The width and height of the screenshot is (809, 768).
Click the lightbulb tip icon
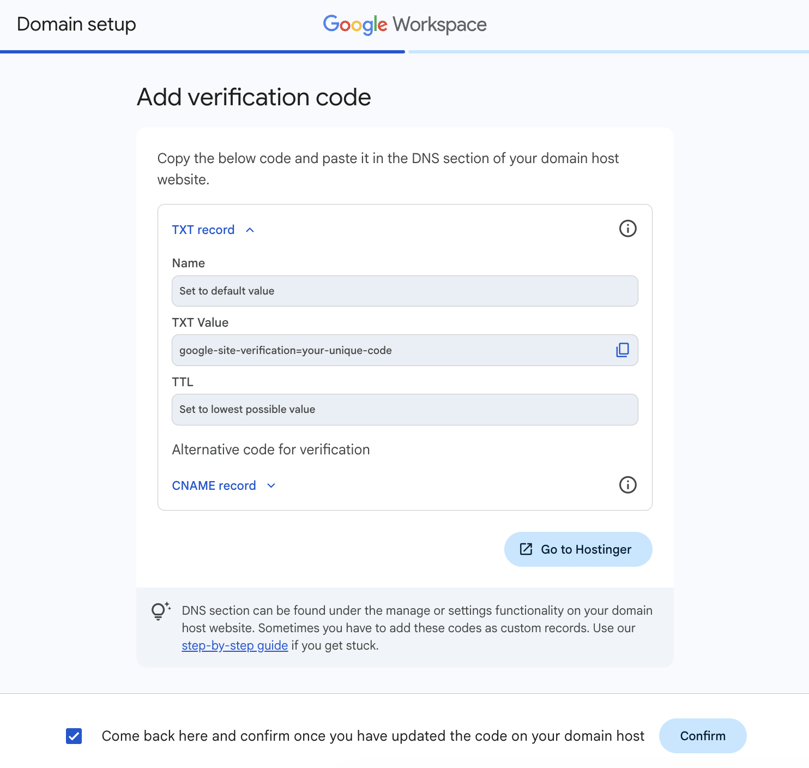pos(160,611)
